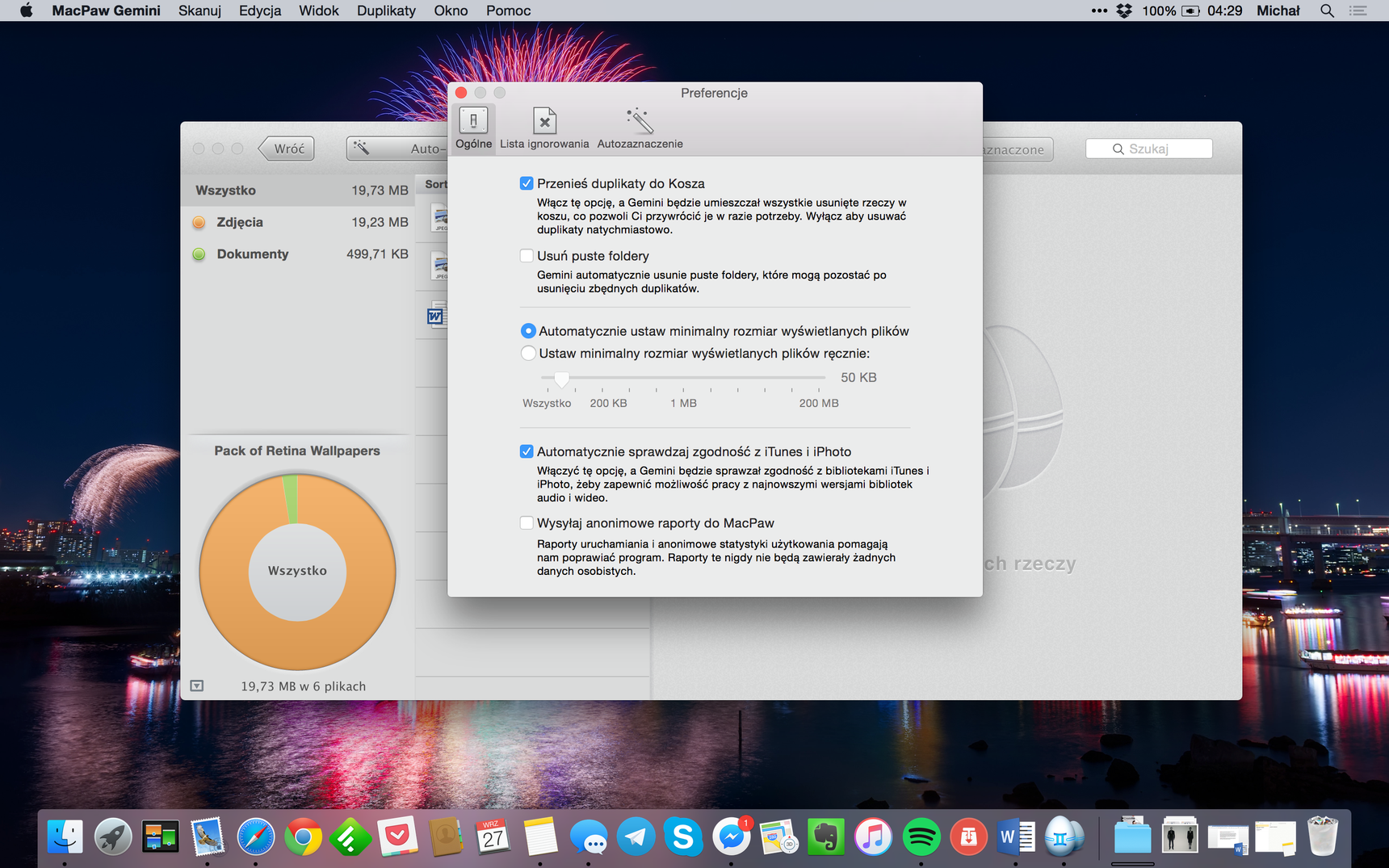Open the blue folder stack in dock

tap(1132, 837)
